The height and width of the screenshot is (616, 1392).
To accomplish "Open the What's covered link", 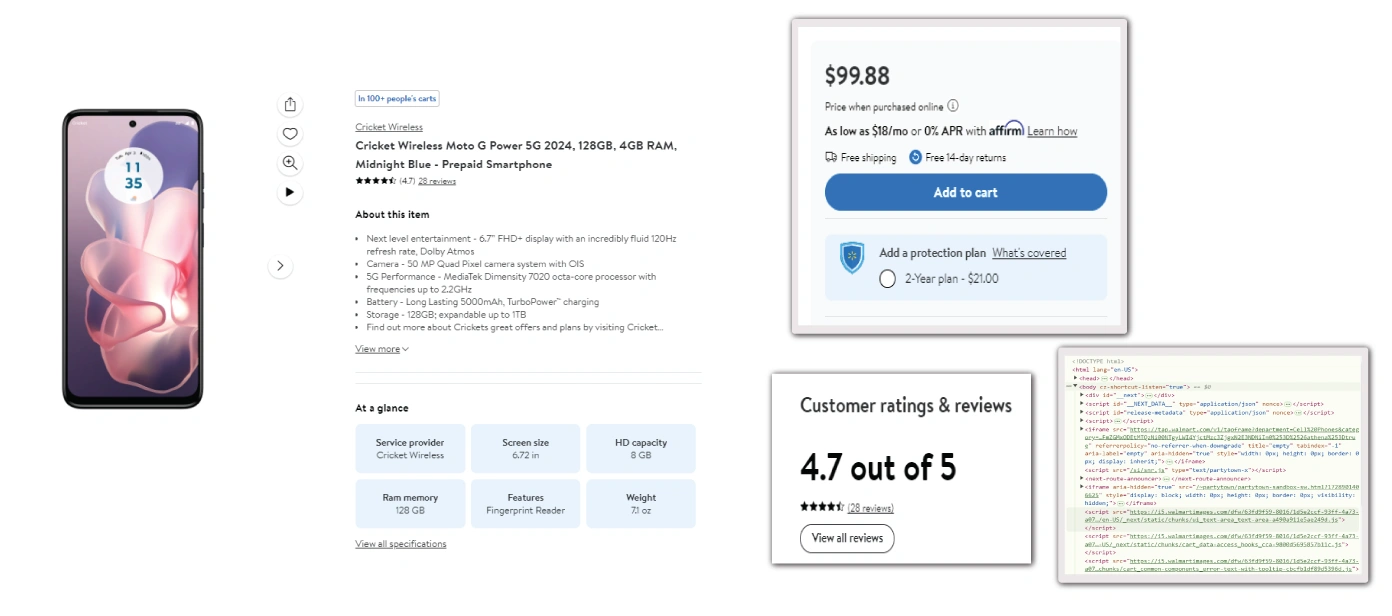I will click(1029, 253).
